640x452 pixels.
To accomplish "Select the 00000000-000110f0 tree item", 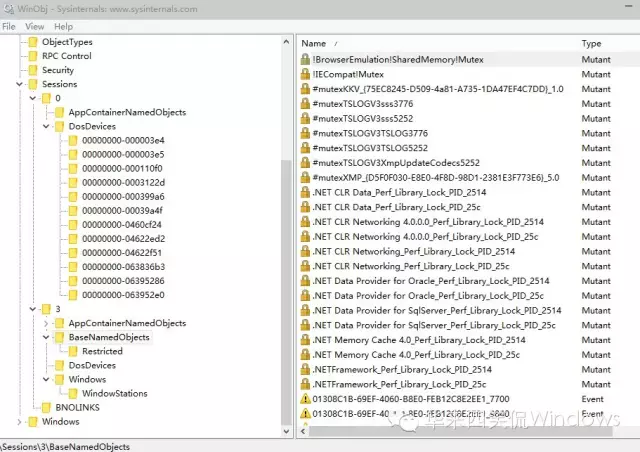I will 122,169.
